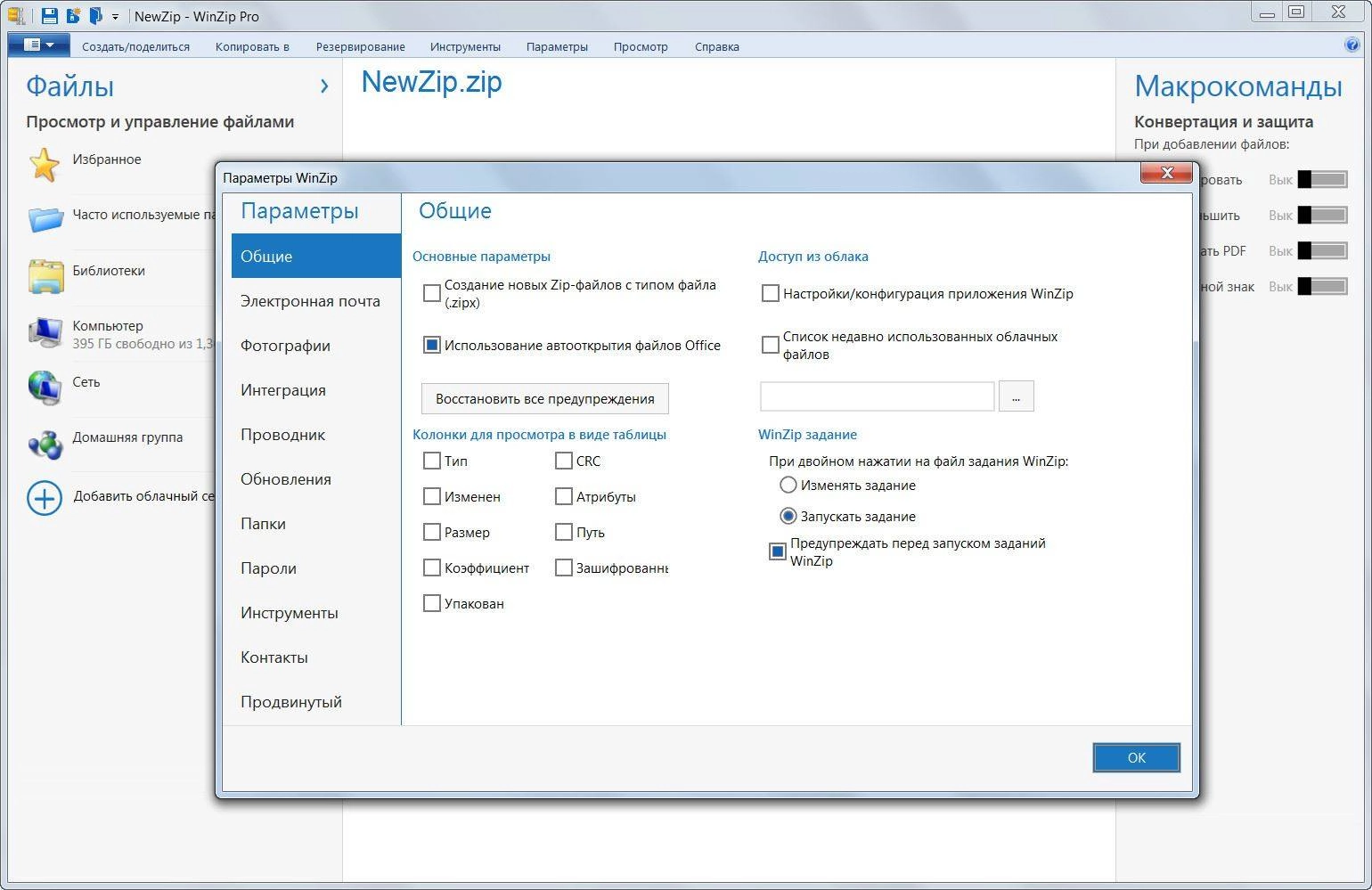This screenshot has width=1372, height=890.
Task: Expand the Файлы panel chevron arrow
Action: [324, 86]
